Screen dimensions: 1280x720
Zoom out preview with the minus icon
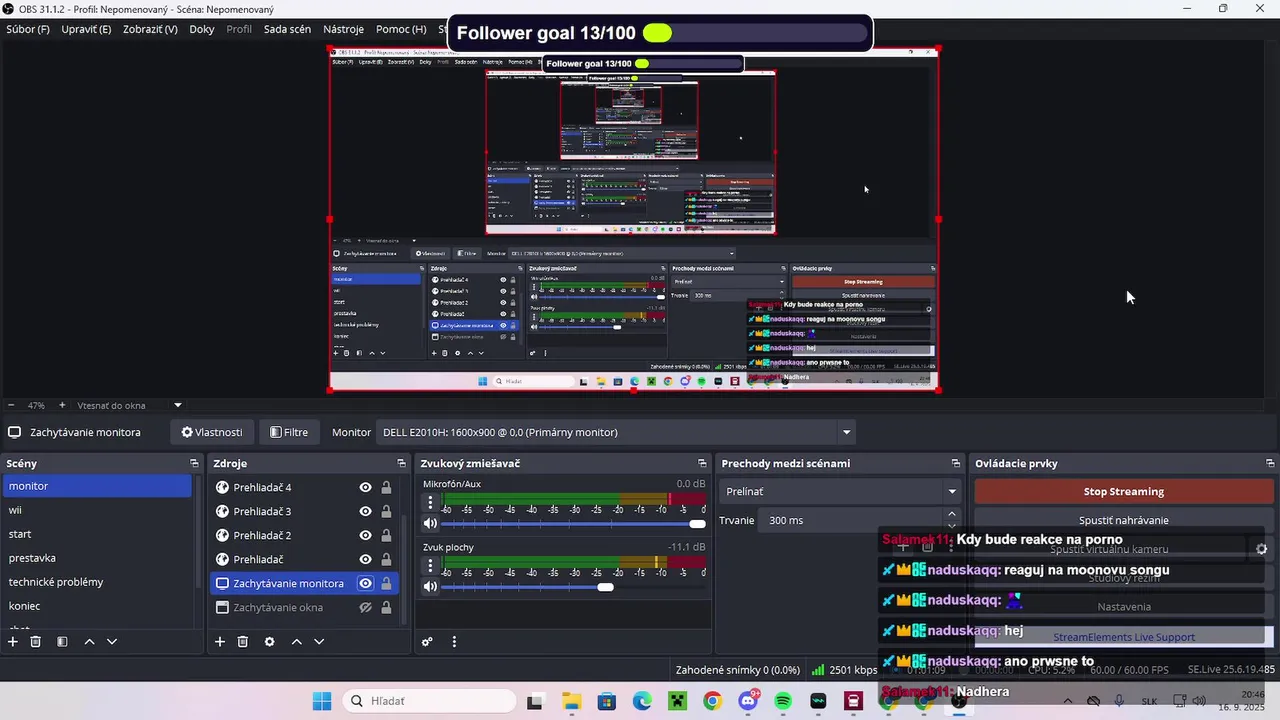11,405
